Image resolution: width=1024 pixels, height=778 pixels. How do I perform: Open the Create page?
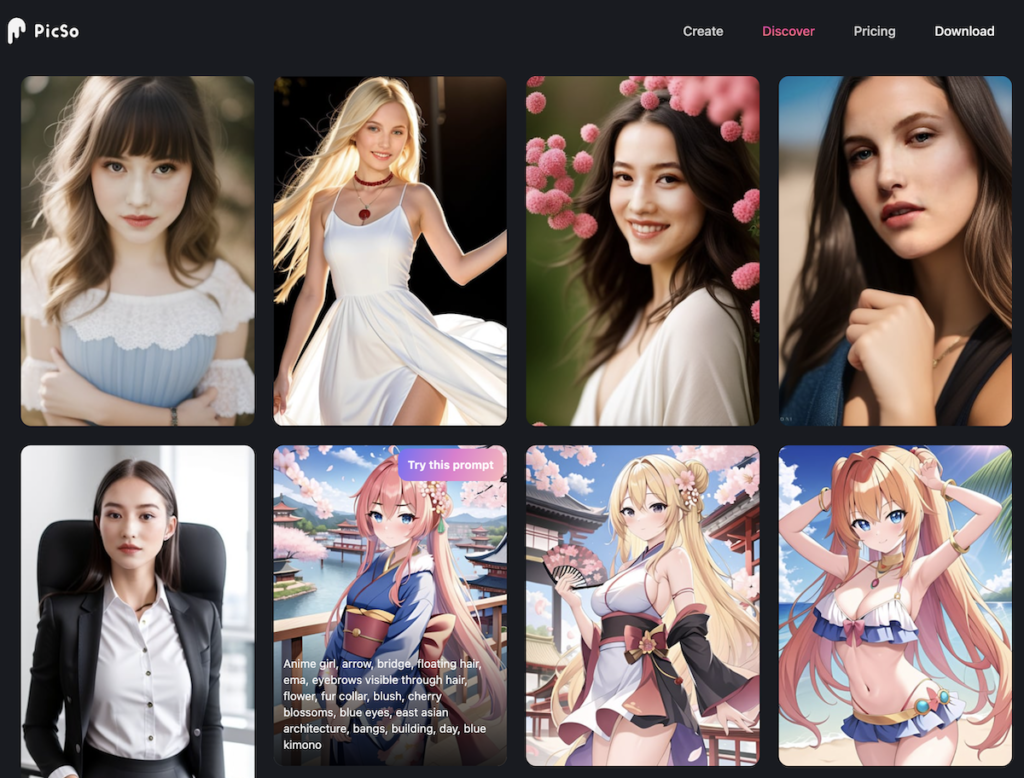(703, 31)
